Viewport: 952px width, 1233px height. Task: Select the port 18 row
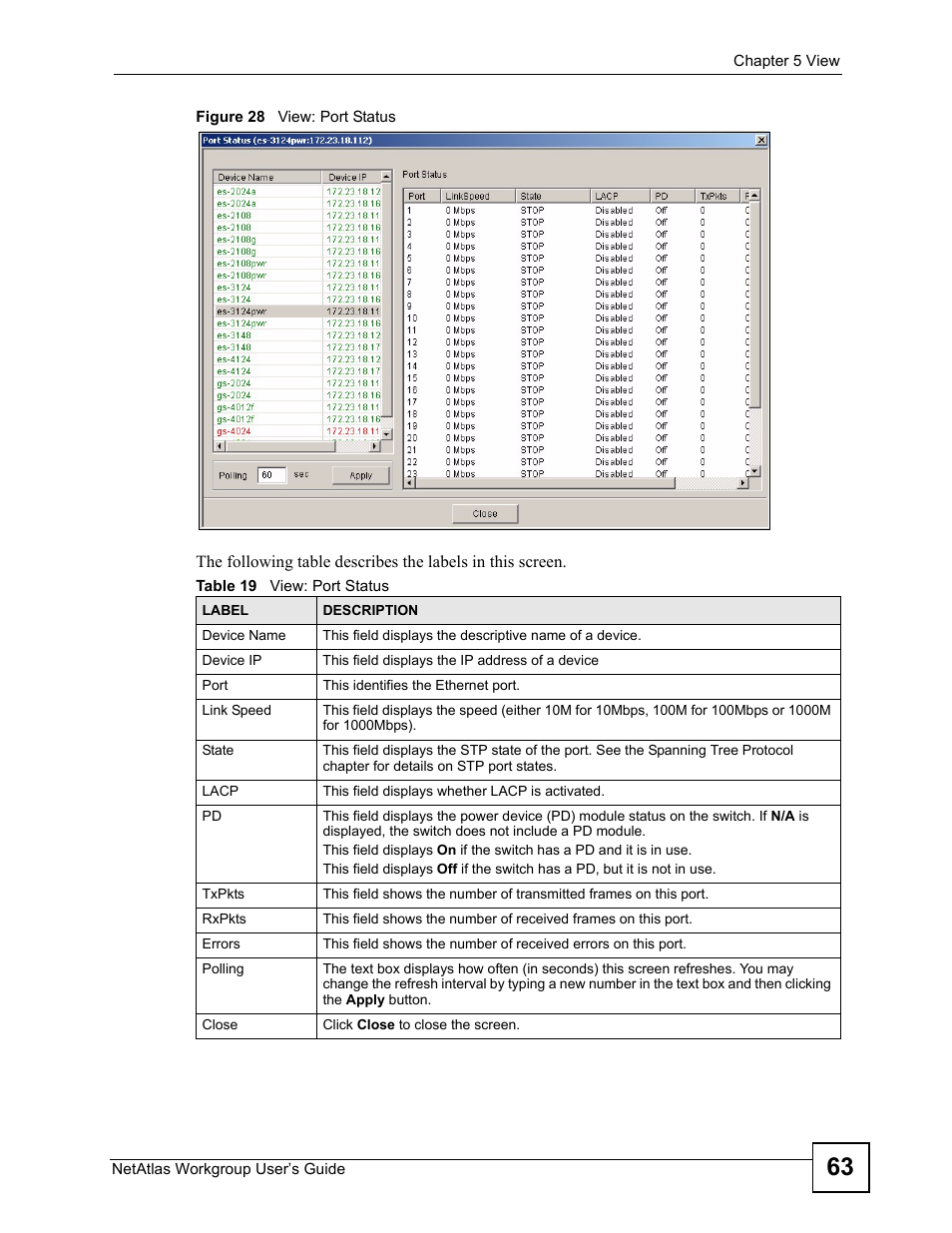(x=576, y=414)
